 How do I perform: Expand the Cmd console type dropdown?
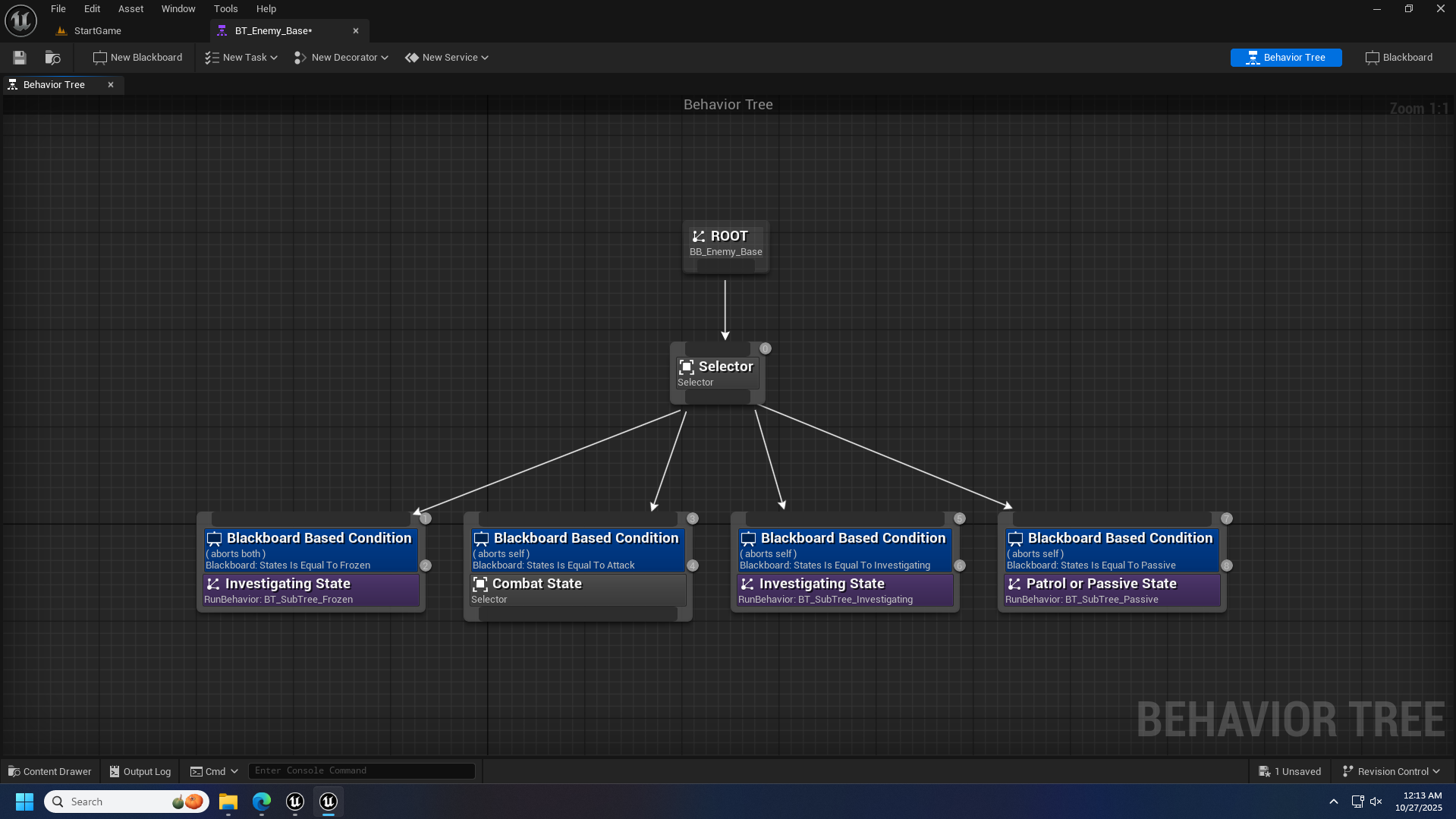tap(214, 771)
